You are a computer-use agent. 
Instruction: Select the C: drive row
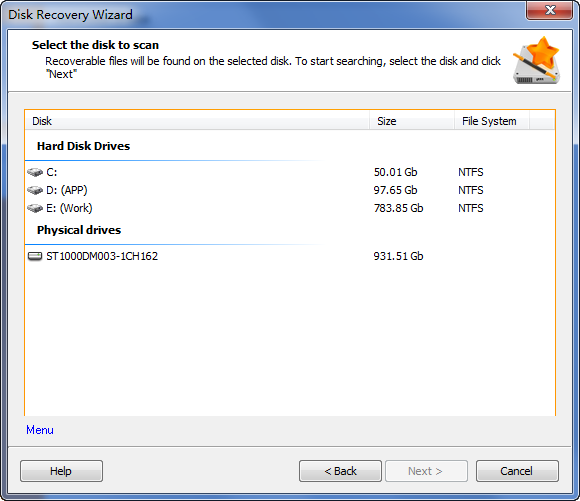(290, 172)
